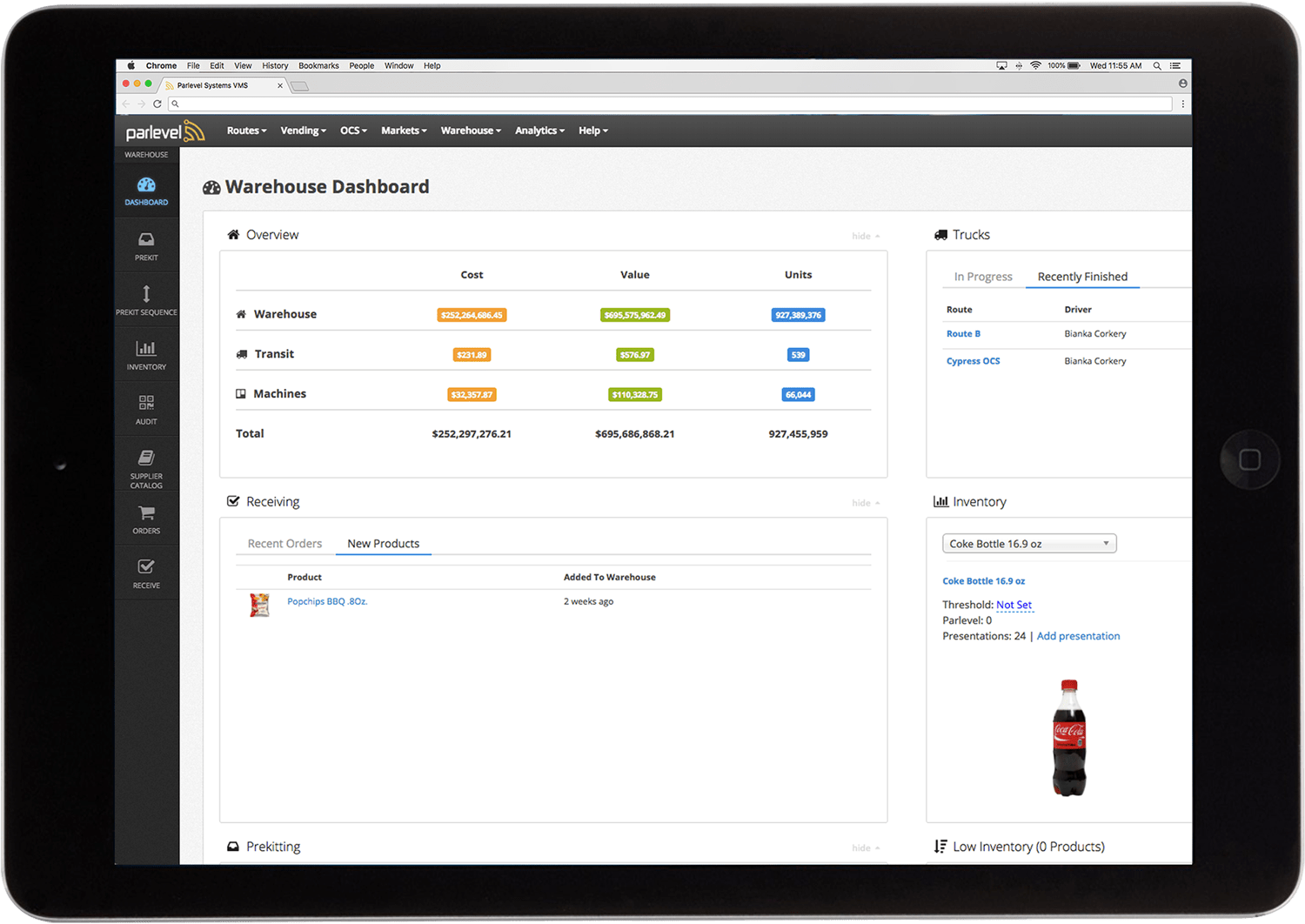Switch to the Recent Orders tab
Screen dimensions: 1305x924
tap(284, 544)
